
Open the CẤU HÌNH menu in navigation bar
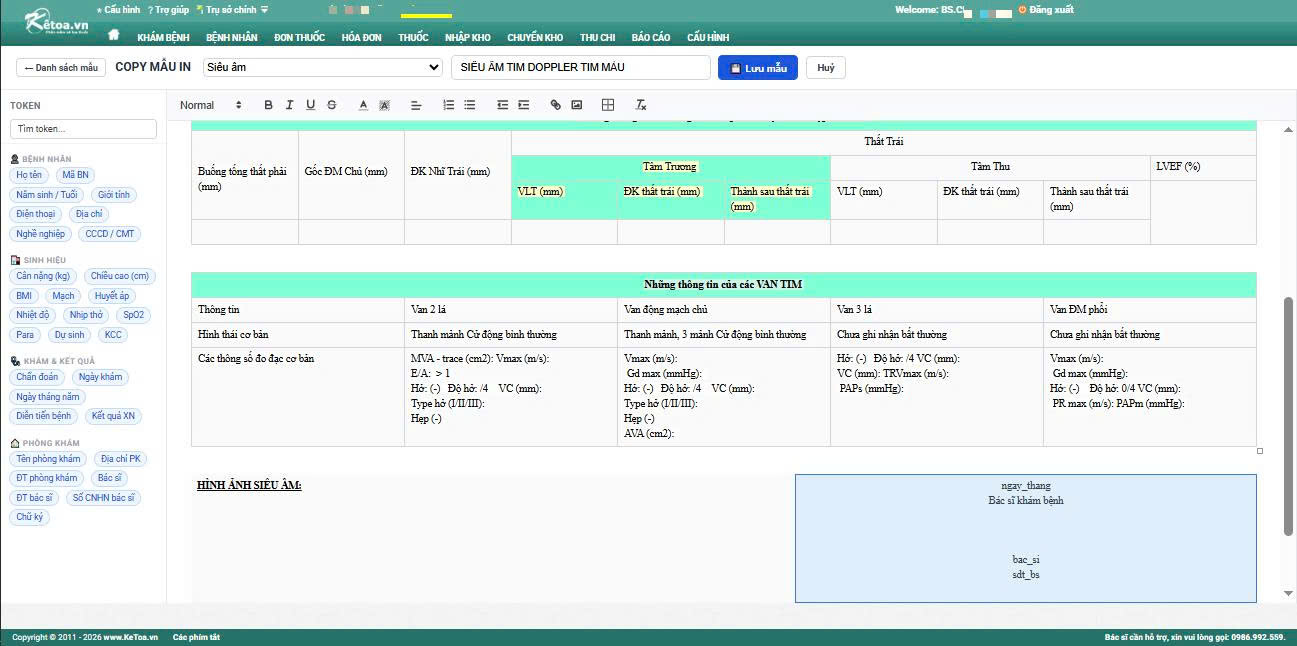tap(708, 37)
